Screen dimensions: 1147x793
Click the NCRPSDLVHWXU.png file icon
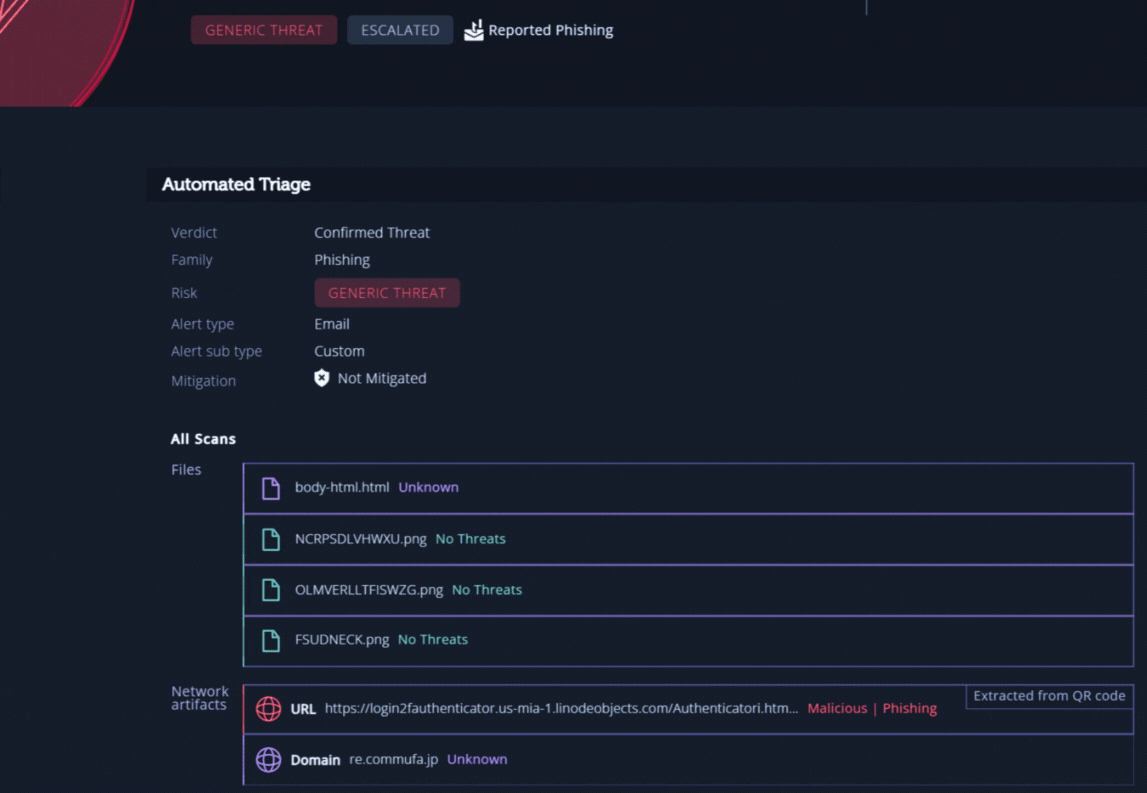click(x=270, y=539)
